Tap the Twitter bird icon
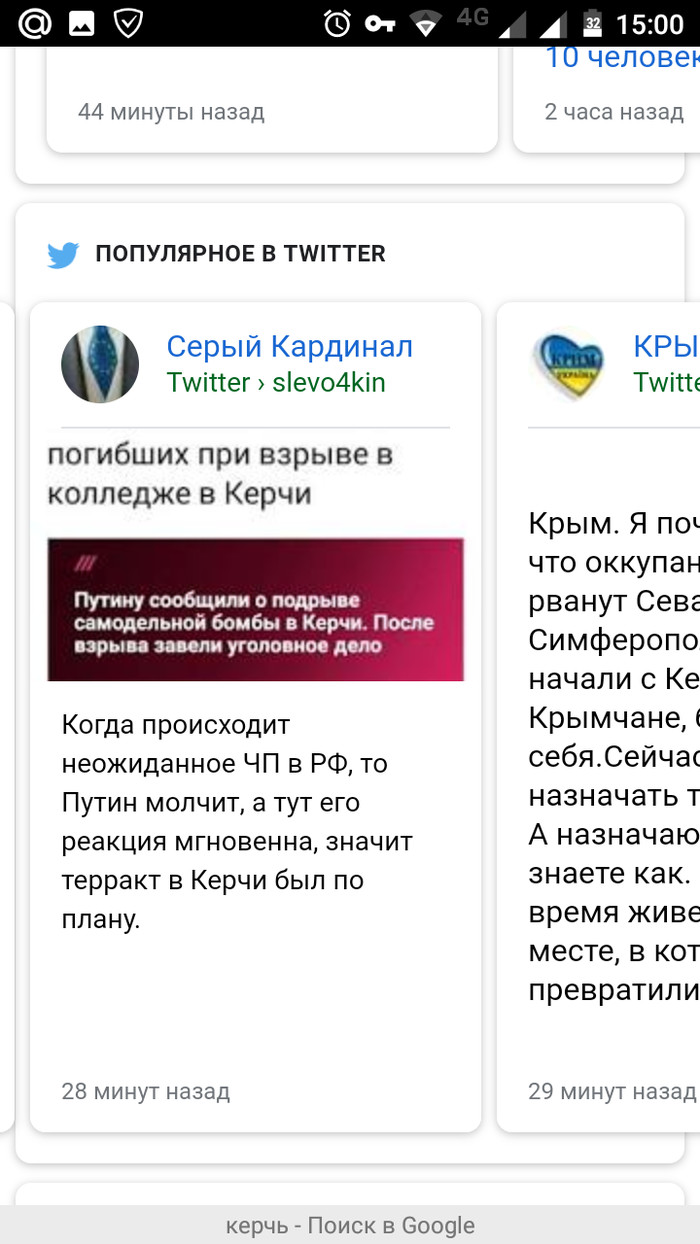Viewport: 700px width, 1244px height. click(63, 255)
